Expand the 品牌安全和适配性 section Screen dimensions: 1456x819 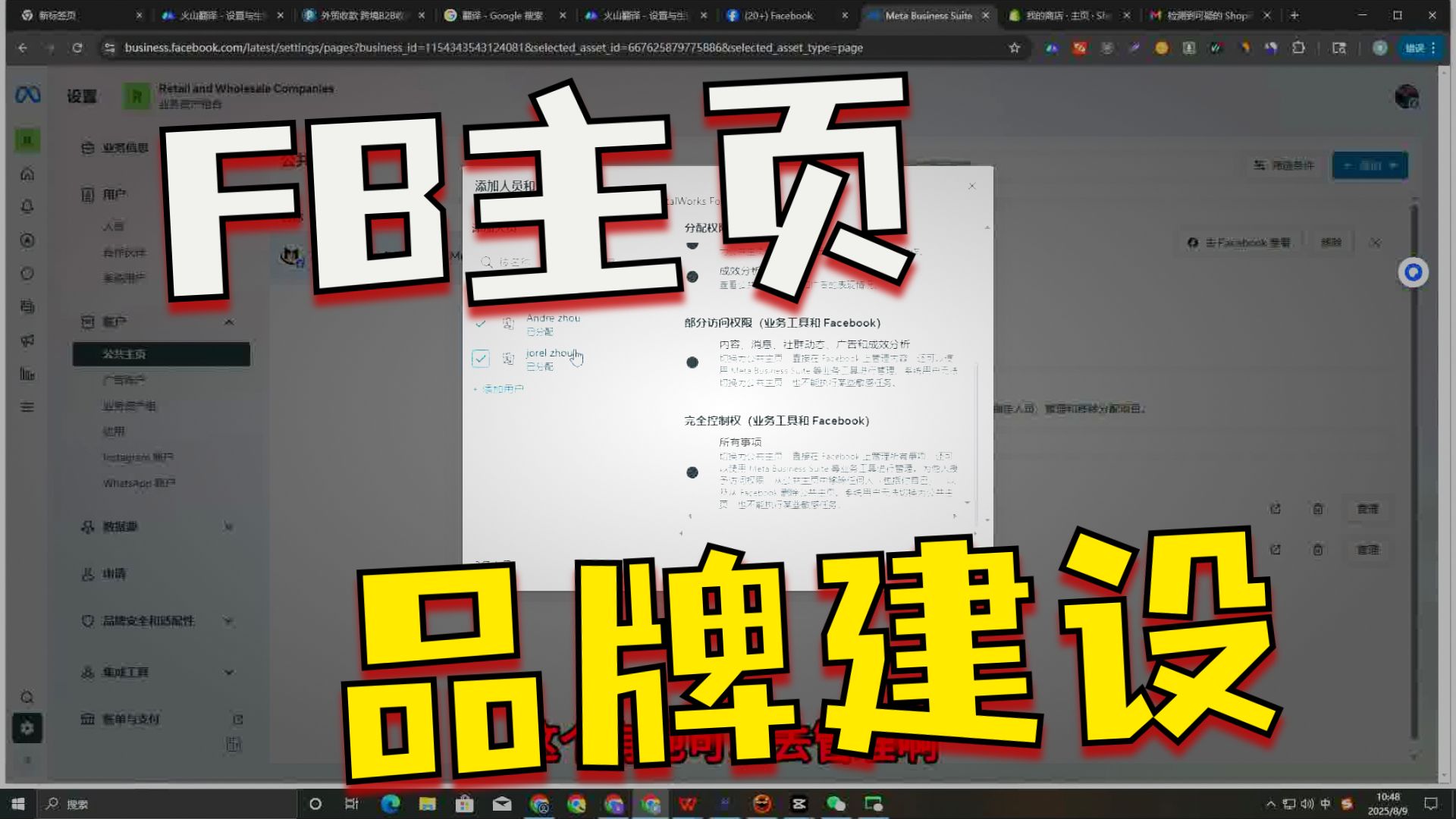pyautogui.click(x=228, y=621)
